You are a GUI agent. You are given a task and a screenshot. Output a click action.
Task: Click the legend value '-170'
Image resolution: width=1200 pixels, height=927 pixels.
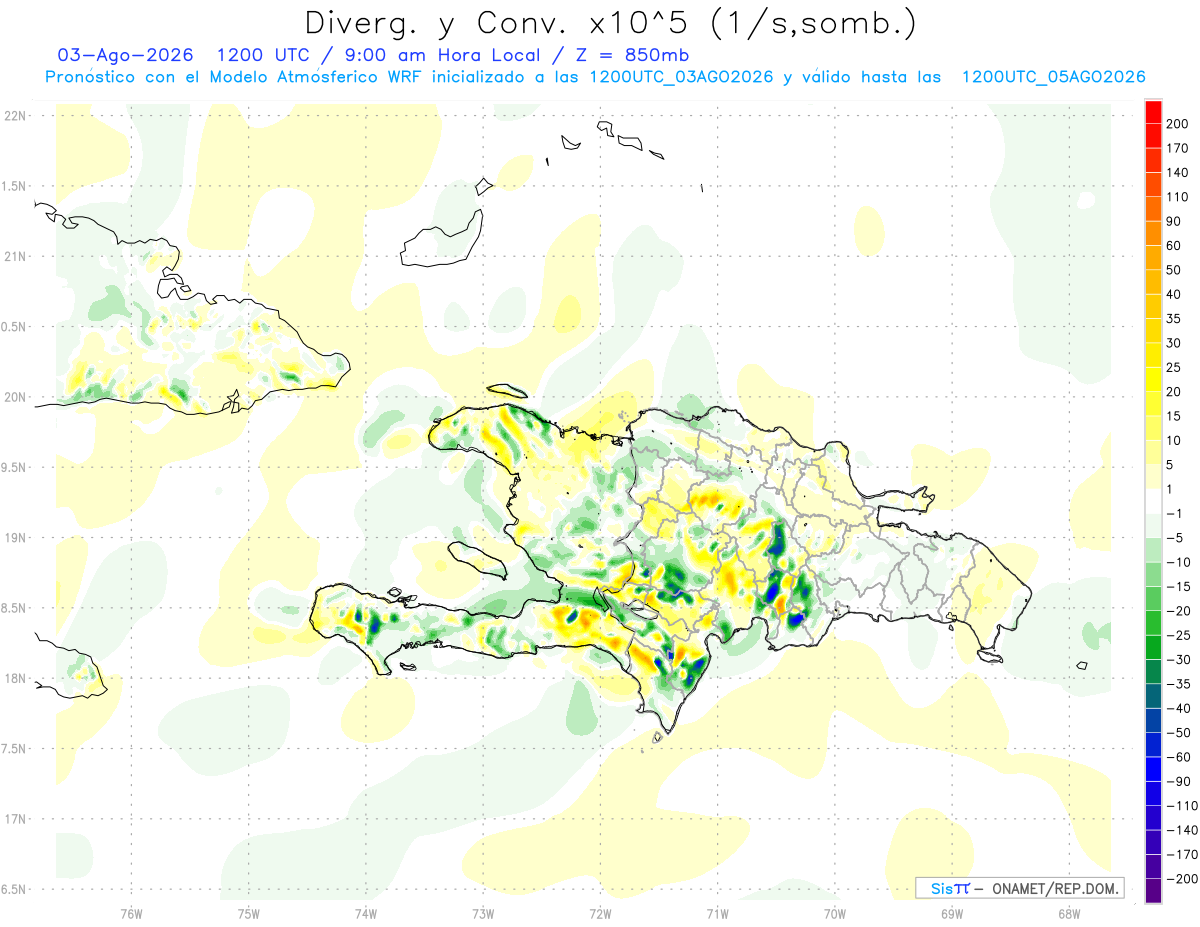click(1181, 855)
